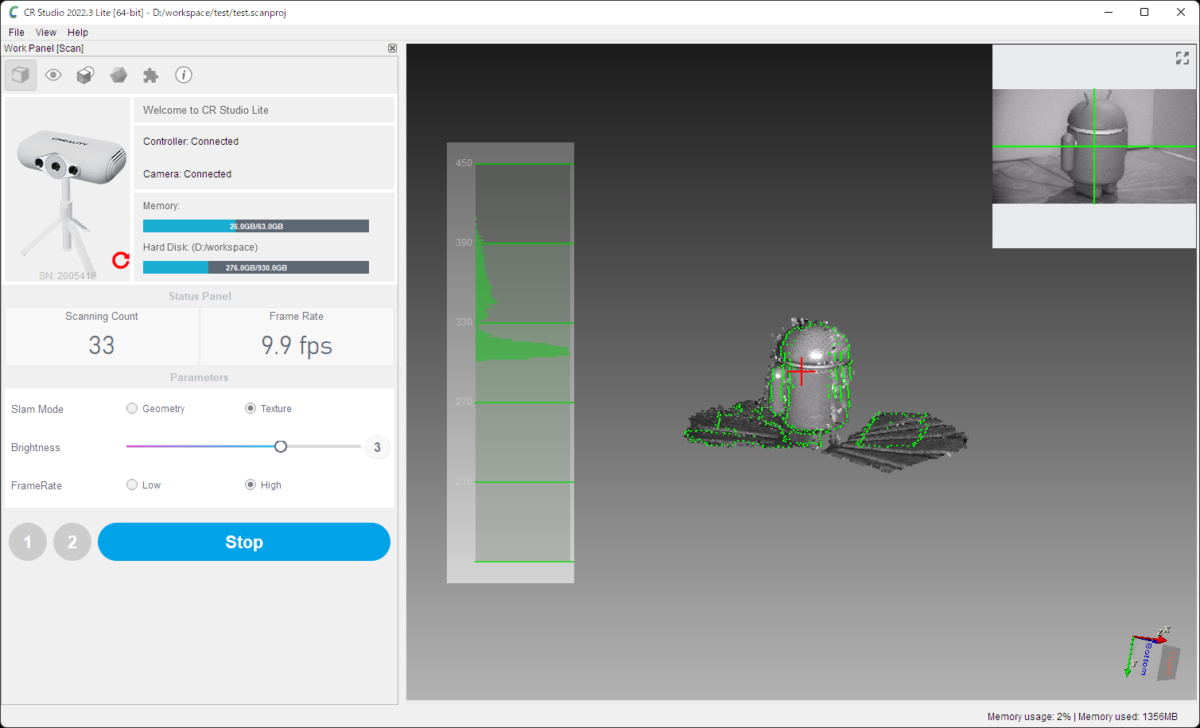The height and width of the screenshot is (728, 1200).
Task: Close the Work Panel with X icon
Action: click(392, 48)
